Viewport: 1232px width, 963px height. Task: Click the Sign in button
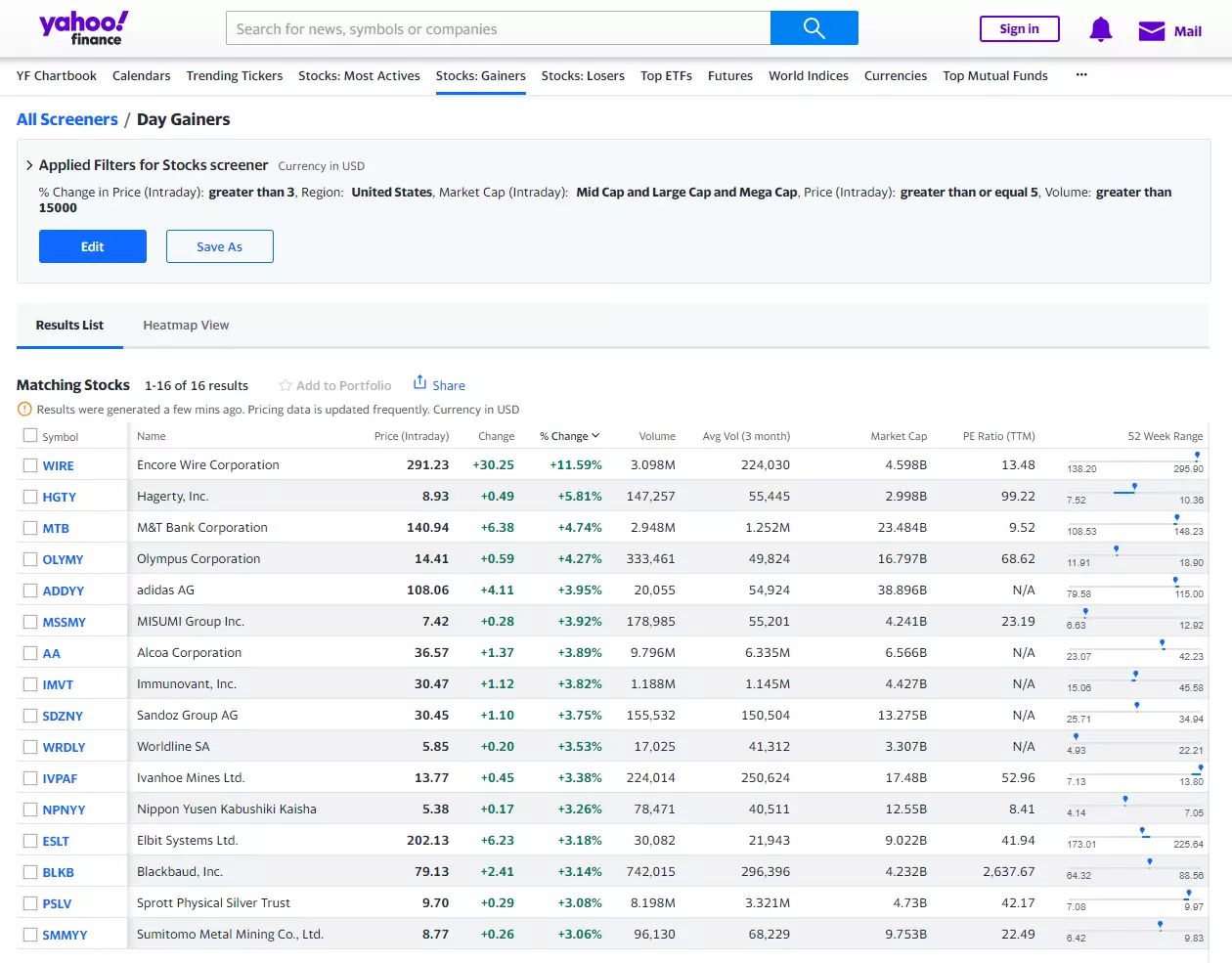coord(1019,29)
